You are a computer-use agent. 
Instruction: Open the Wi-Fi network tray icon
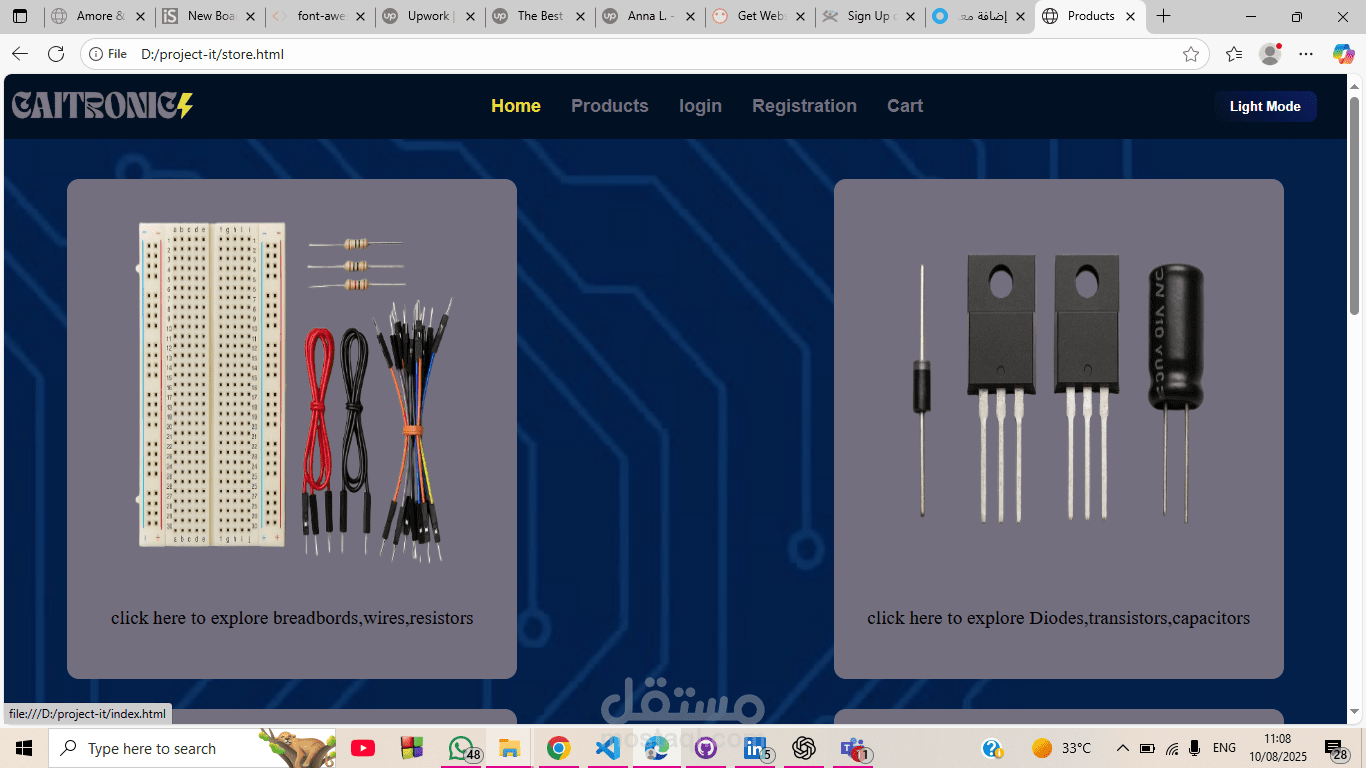click(1172, 748)
